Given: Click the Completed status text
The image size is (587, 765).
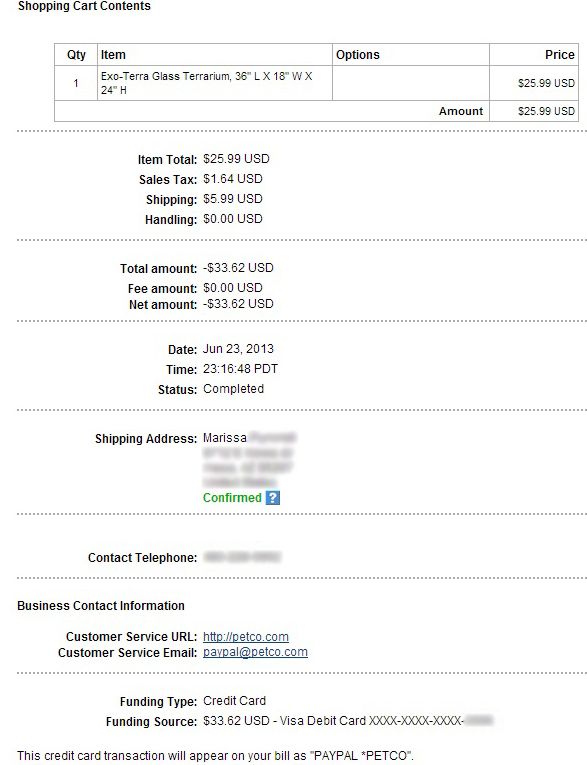Looking at the screenshot, I should click(233, 389).
